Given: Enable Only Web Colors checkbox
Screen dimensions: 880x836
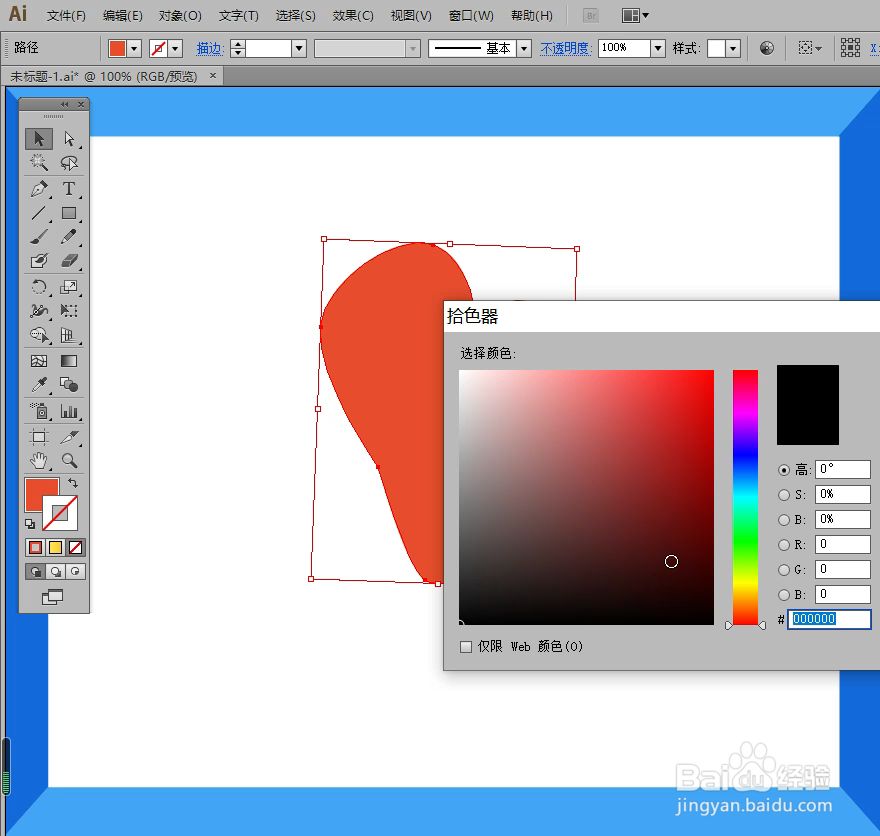Looking at the screenshot, I should (466, 647).
